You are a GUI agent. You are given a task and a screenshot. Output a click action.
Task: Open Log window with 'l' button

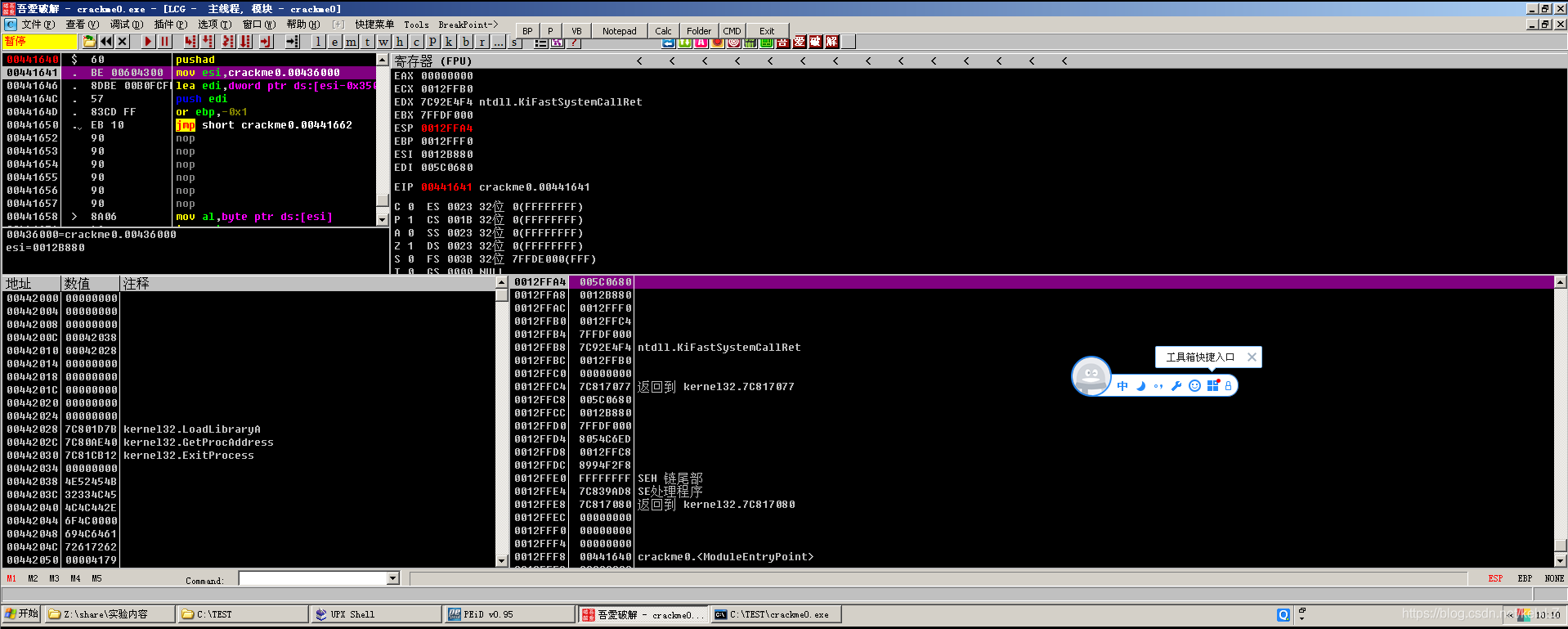pyautogui.click(x=318, y=42)
